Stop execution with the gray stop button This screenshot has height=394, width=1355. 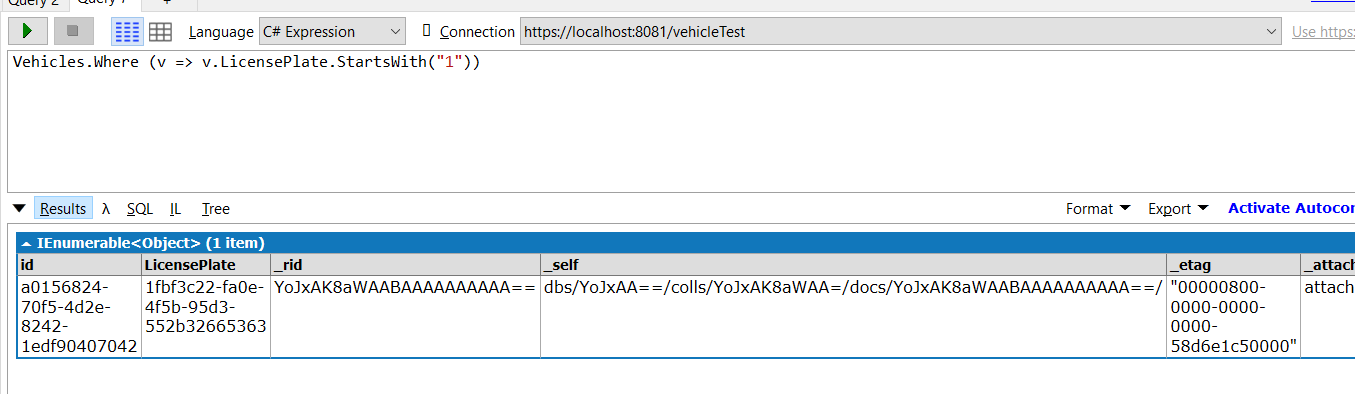72,31
